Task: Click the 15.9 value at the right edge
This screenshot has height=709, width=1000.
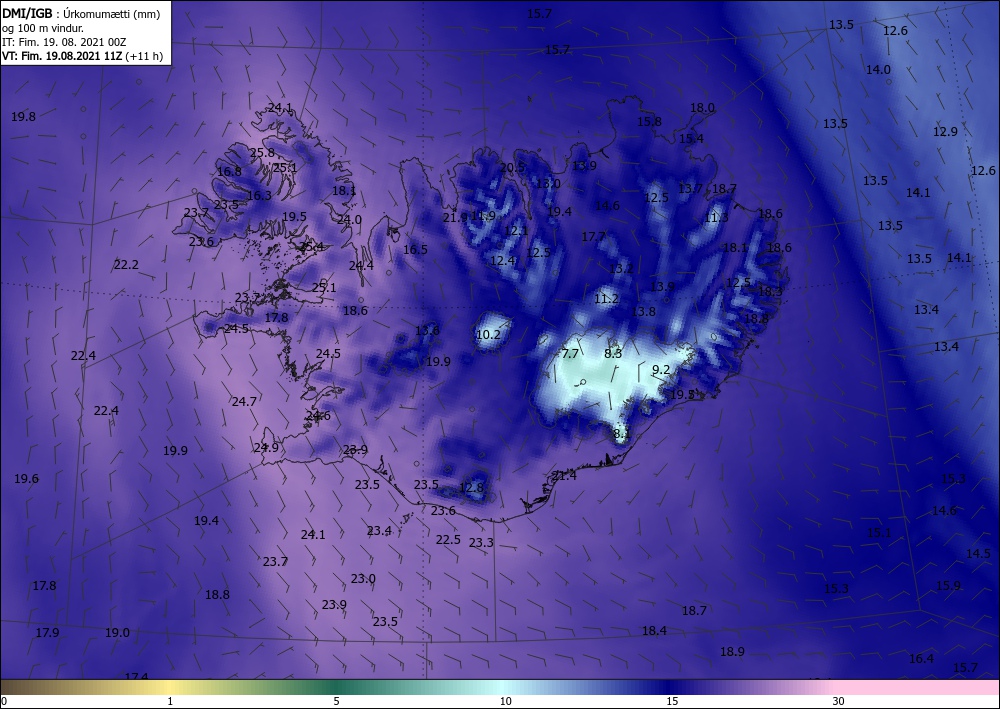Action: pyautogui.click(x=948, y=585)
